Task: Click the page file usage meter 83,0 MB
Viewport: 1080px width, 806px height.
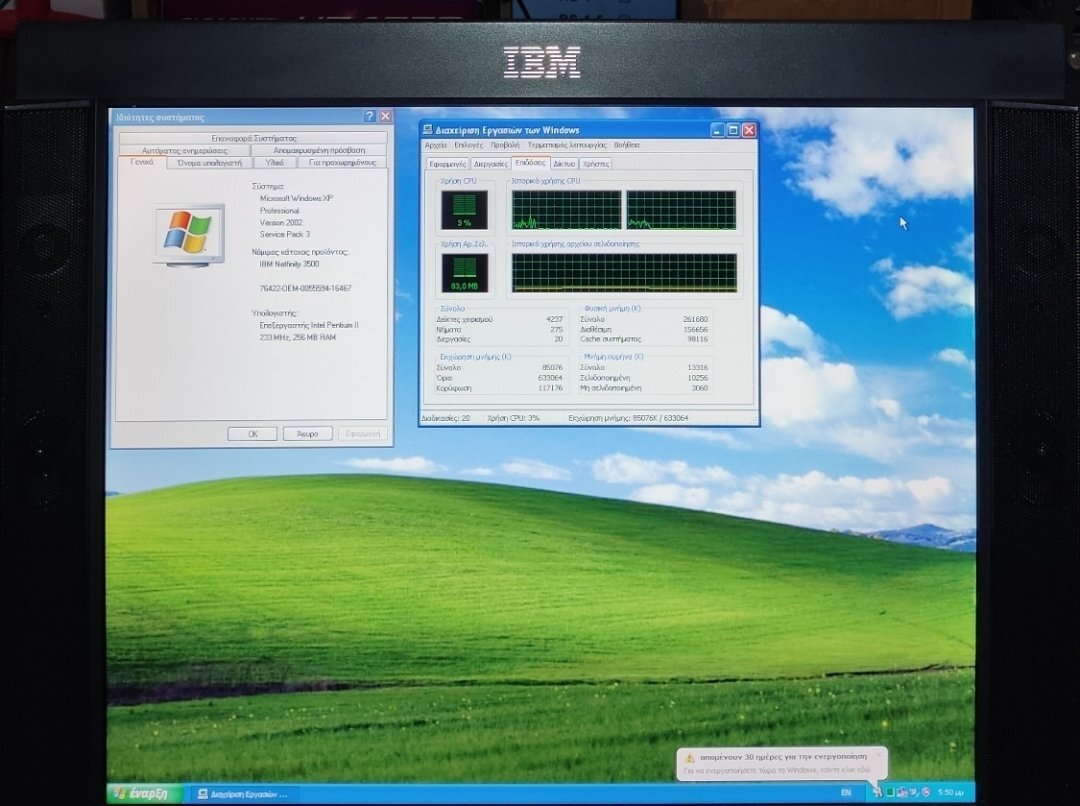Action: click(464, 273)
